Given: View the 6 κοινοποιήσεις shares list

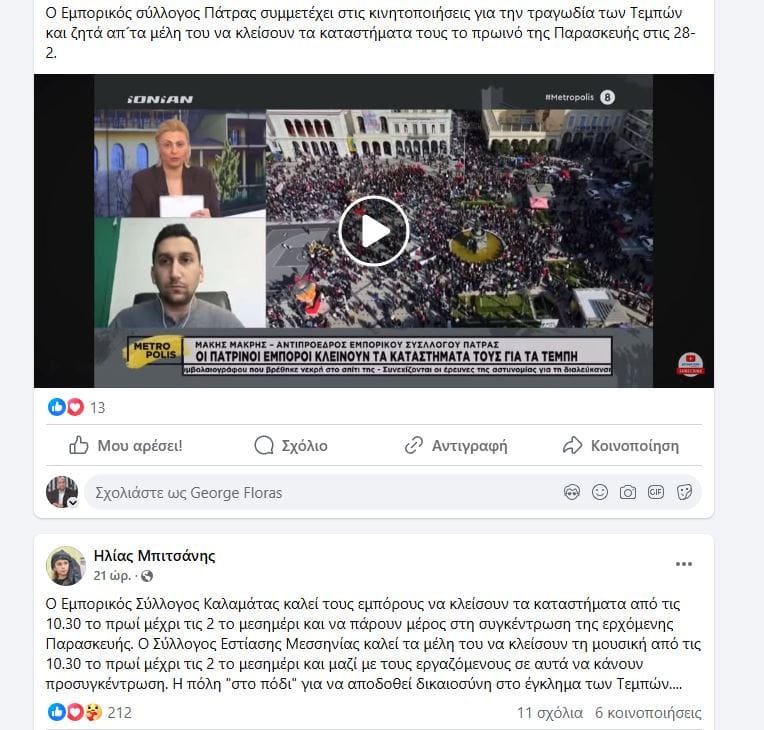Looking at the screenshot, I should pos(648,713).
